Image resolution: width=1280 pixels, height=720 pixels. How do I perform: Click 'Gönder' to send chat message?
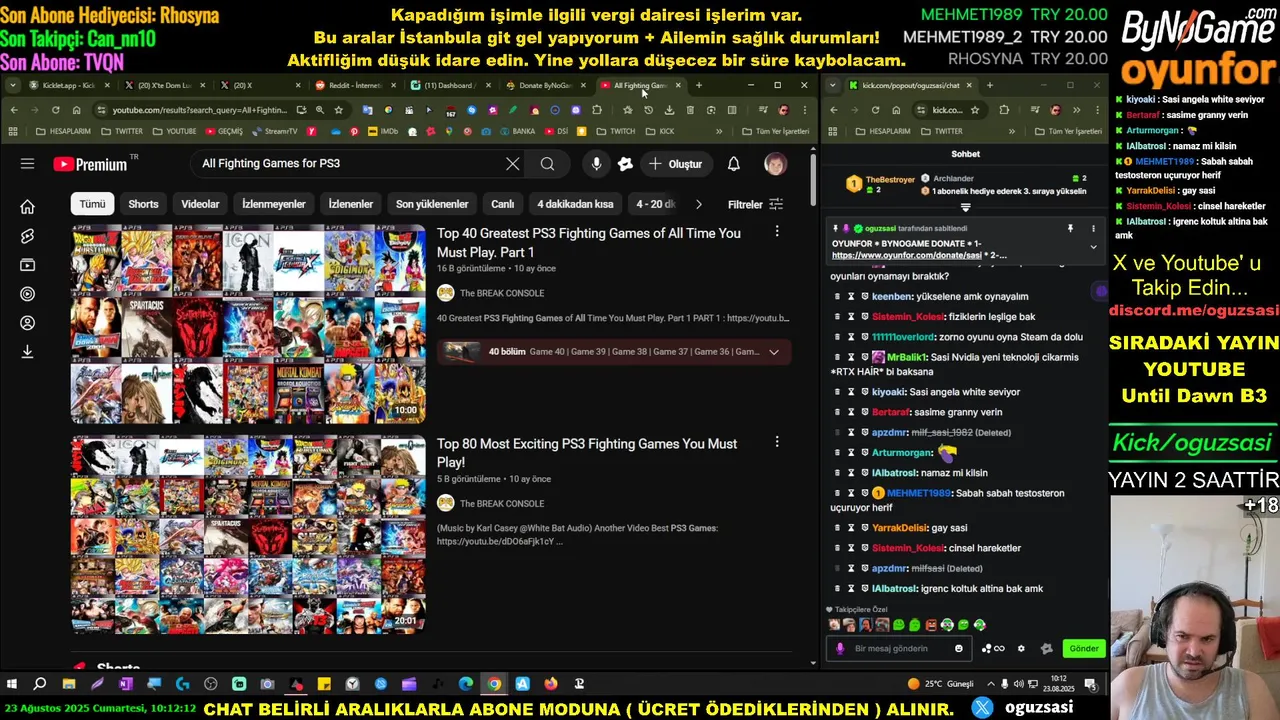coord(1084,648)
